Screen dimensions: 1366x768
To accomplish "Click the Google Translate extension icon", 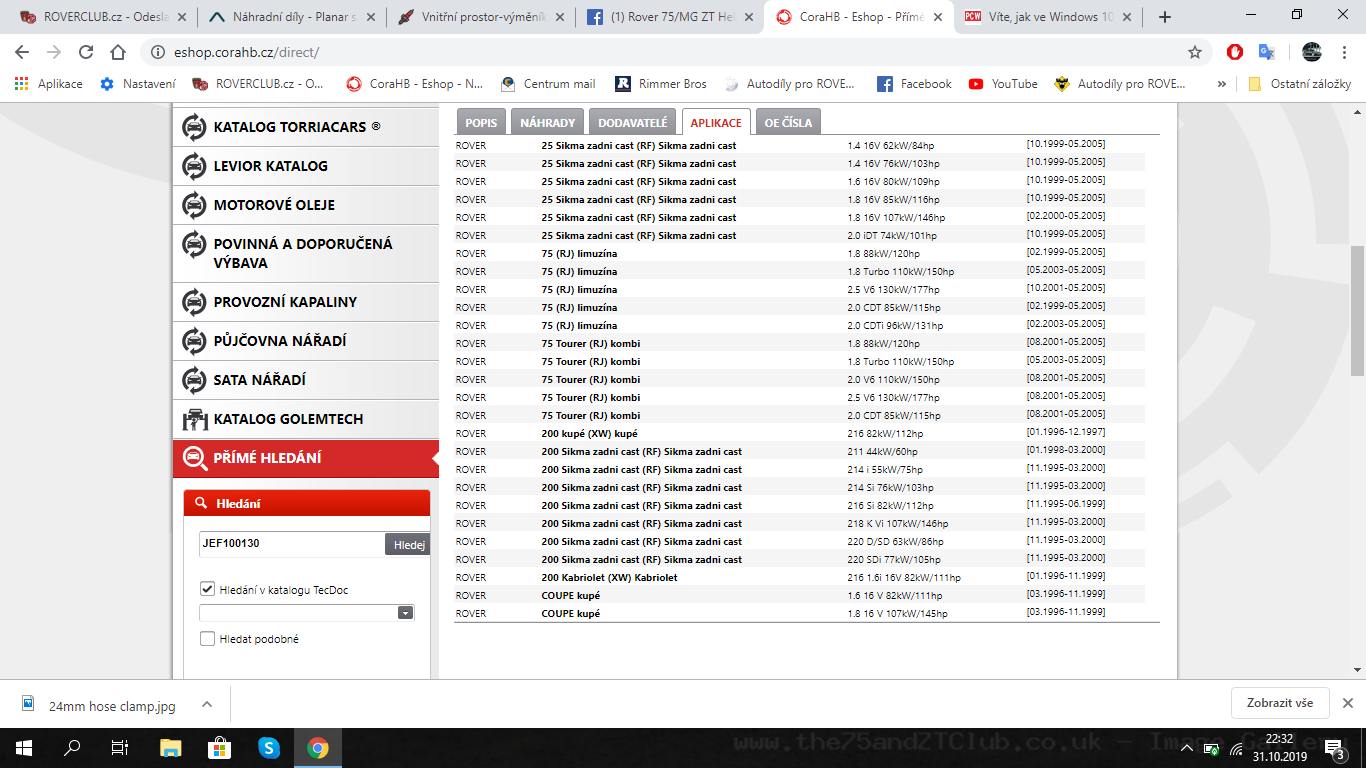I will tap(1266, 52).
